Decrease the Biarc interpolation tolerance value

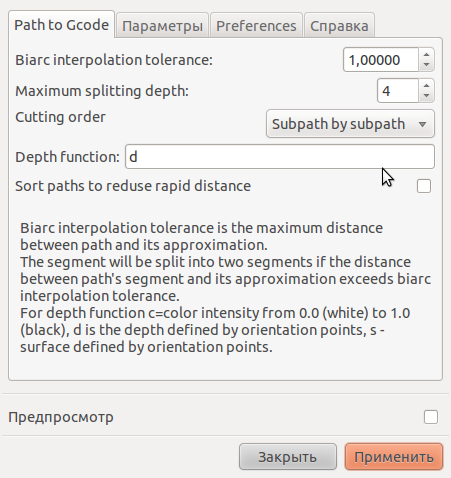pos(426,65)
